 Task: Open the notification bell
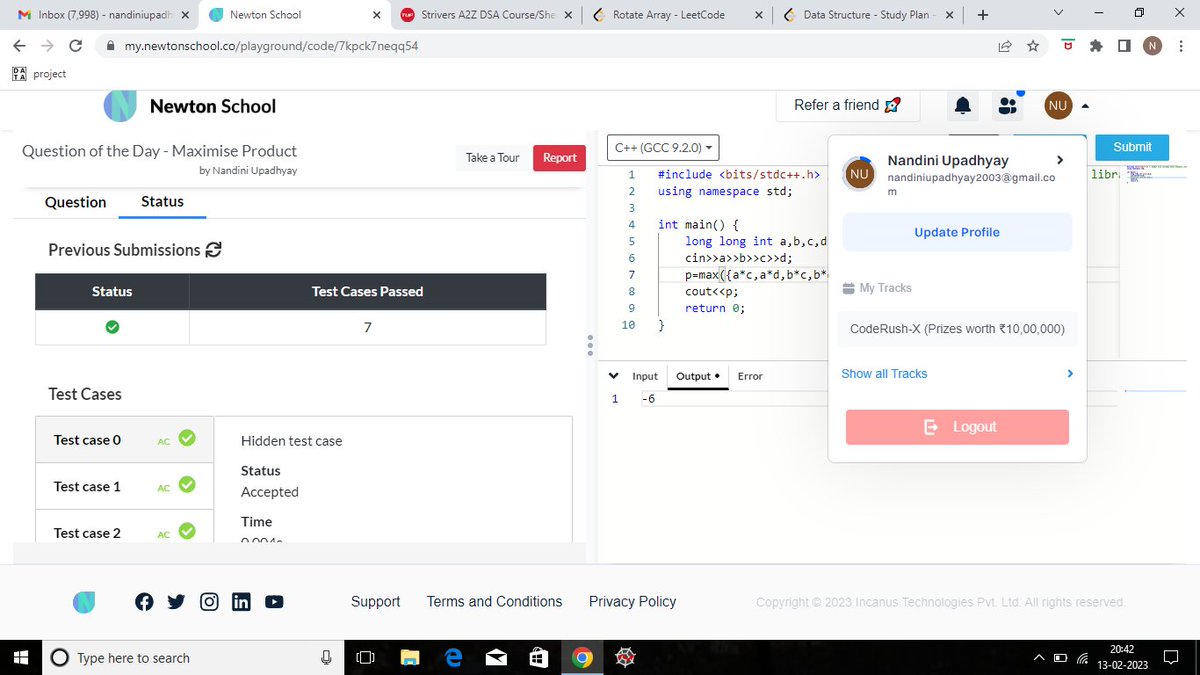click(961, 105)
